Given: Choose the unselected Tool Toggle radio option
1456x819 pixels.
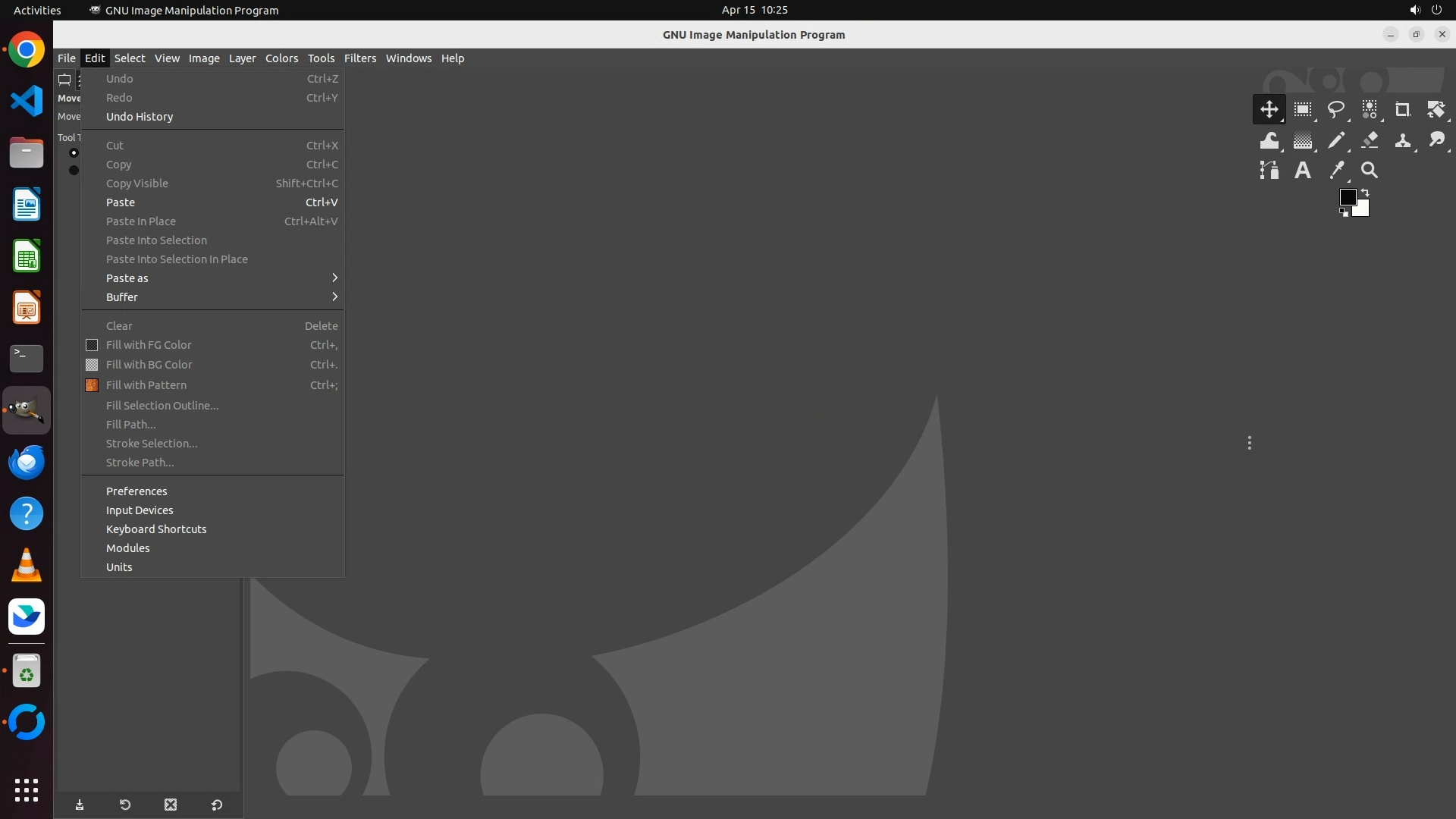Looking at the screenshot, I should [x=74, y=170].
